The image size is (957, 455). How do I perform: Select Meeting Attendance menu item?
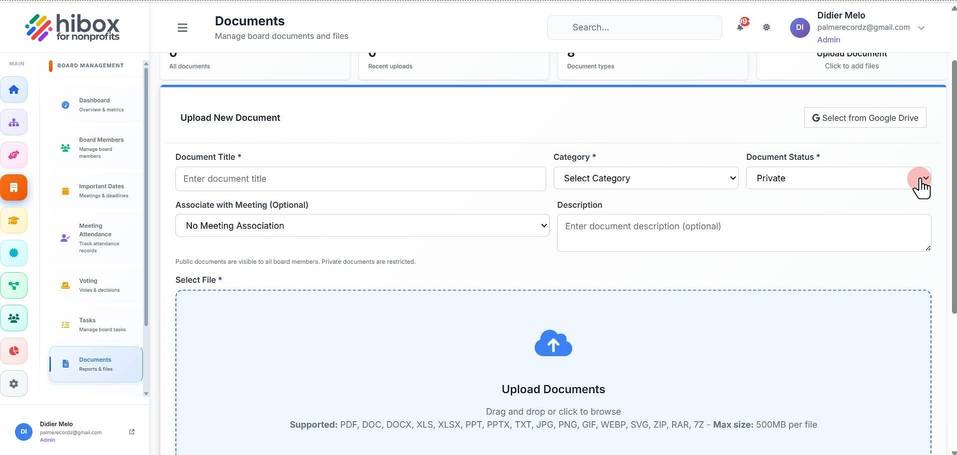tap(96, 238)
